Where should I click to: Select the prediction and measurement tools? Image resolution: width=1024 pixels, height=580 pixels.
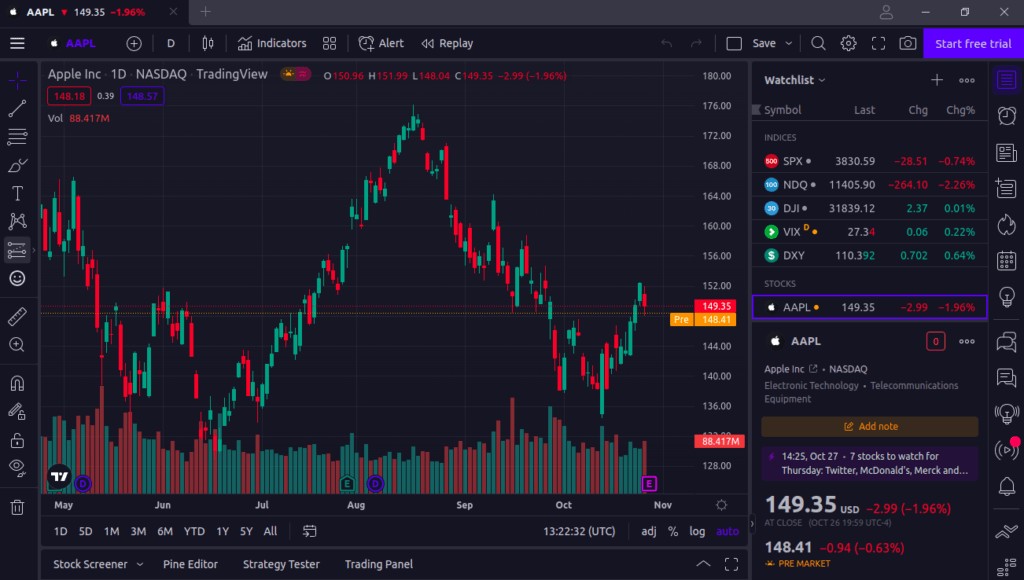(x=18, y=250)
